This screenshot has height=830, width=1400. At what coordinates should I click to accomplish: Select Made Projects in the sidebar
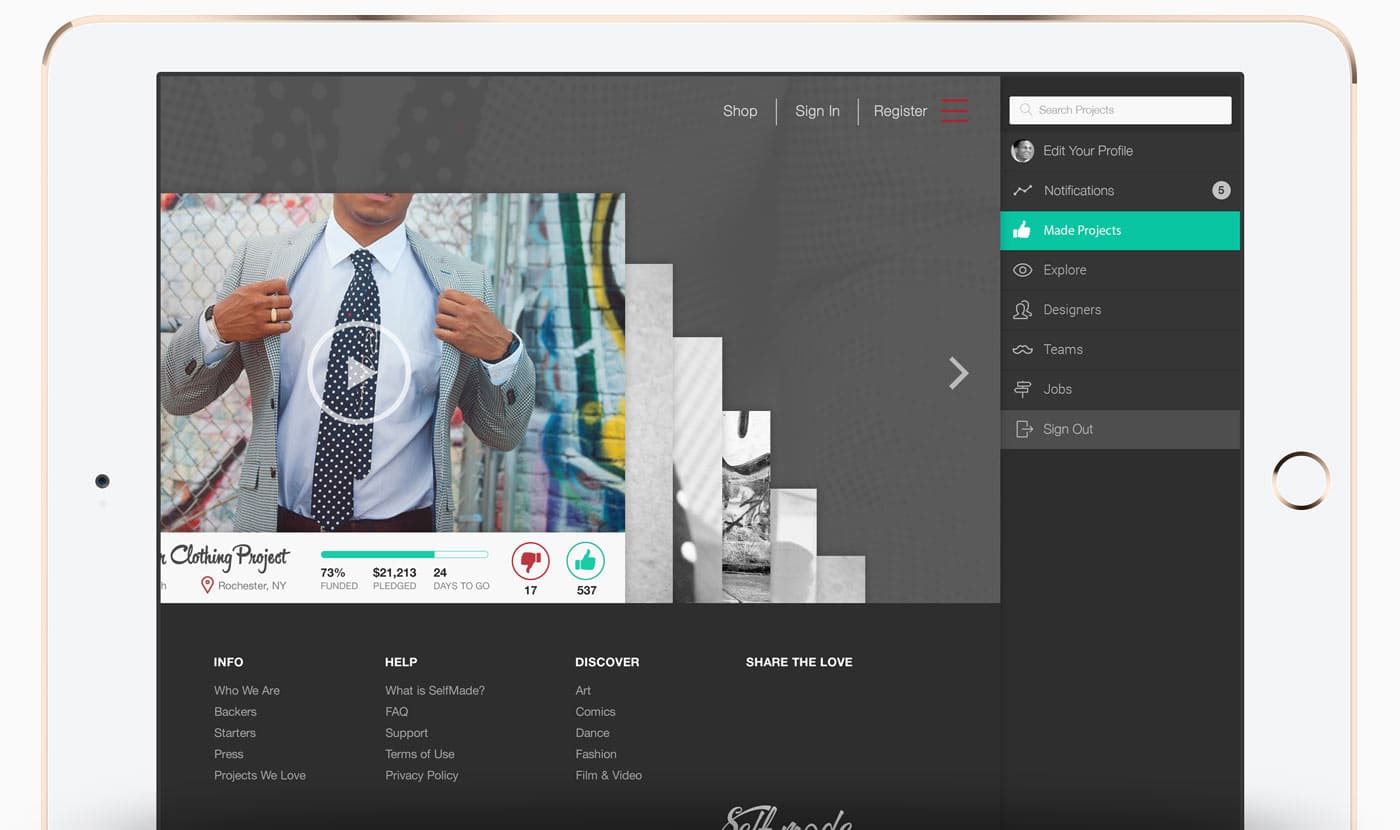(x=1120, y=230)
